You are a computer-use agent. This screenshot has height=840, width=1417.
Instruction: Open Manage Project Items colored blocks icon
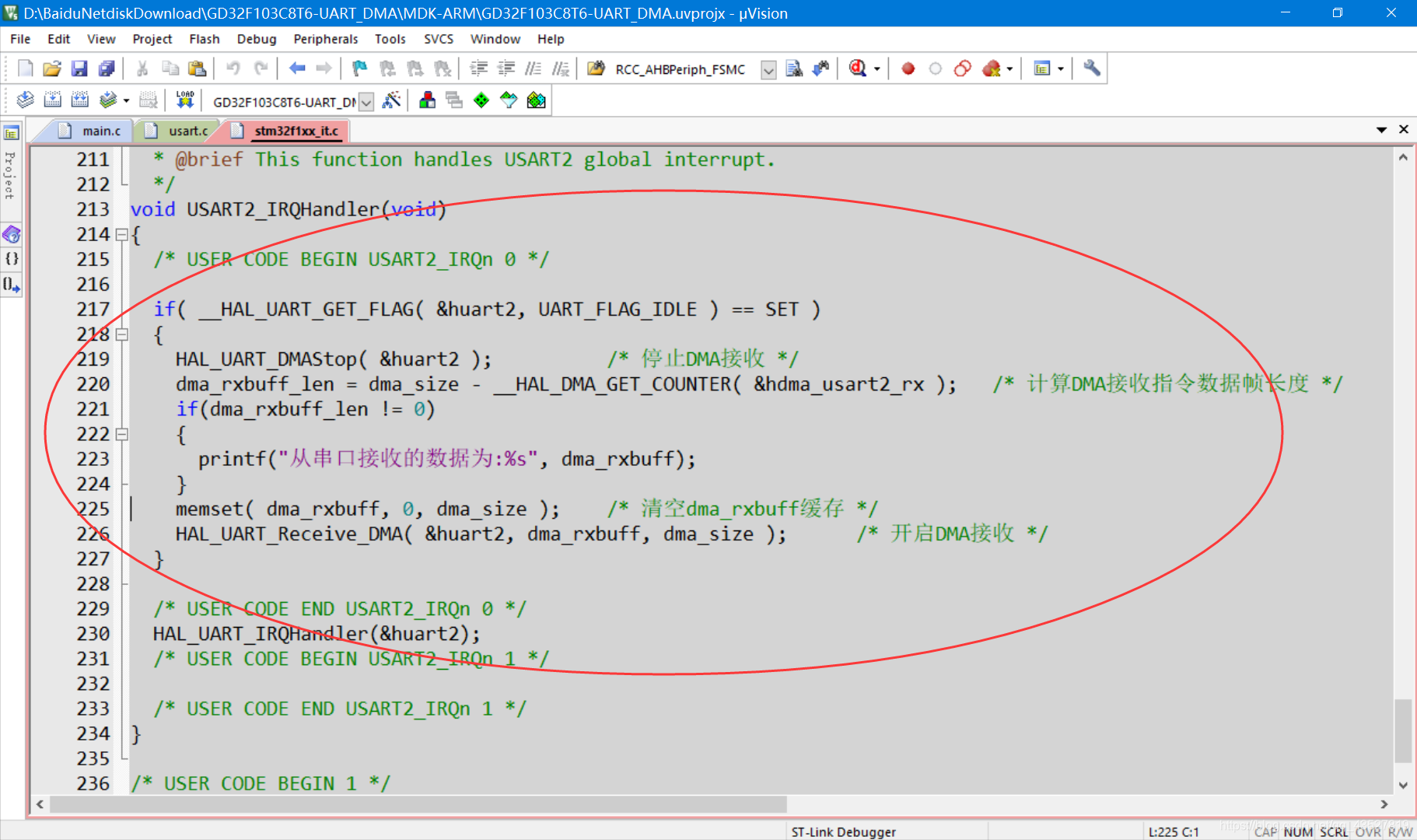(x=427, y=100)
